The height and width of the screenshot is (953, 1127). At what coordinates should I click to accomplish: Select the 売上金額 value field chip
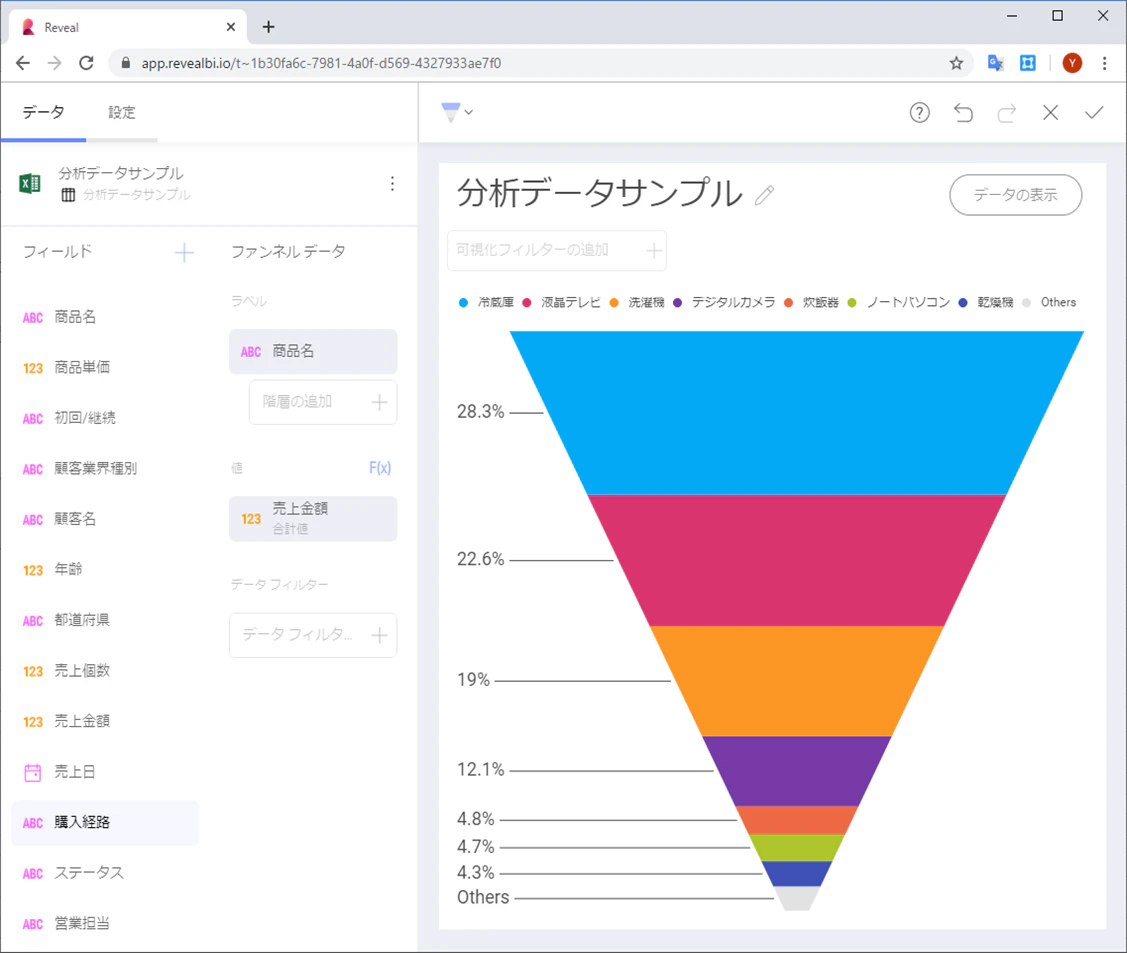point(313,519)
